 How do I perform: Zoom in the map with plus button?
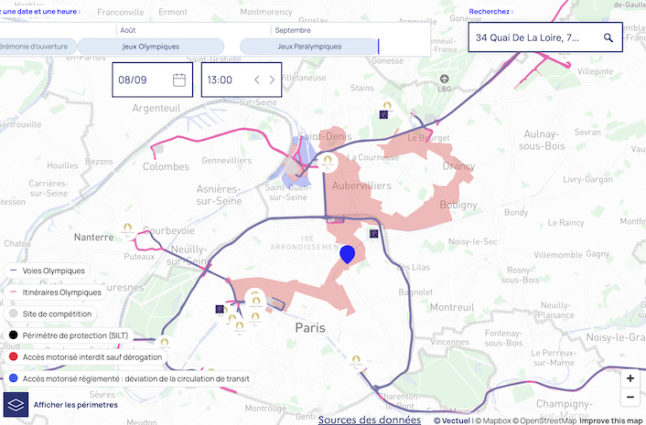coord(630,379)
